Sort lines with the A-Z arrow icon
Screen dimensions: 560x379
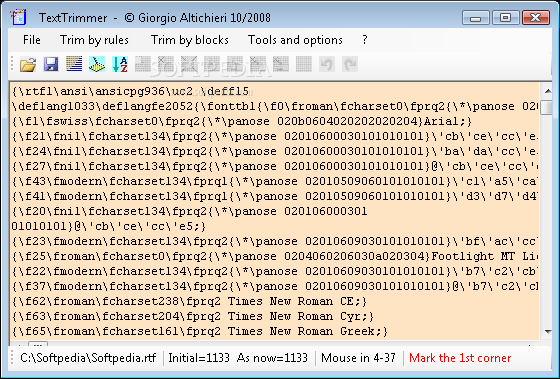tap(120, 64)
